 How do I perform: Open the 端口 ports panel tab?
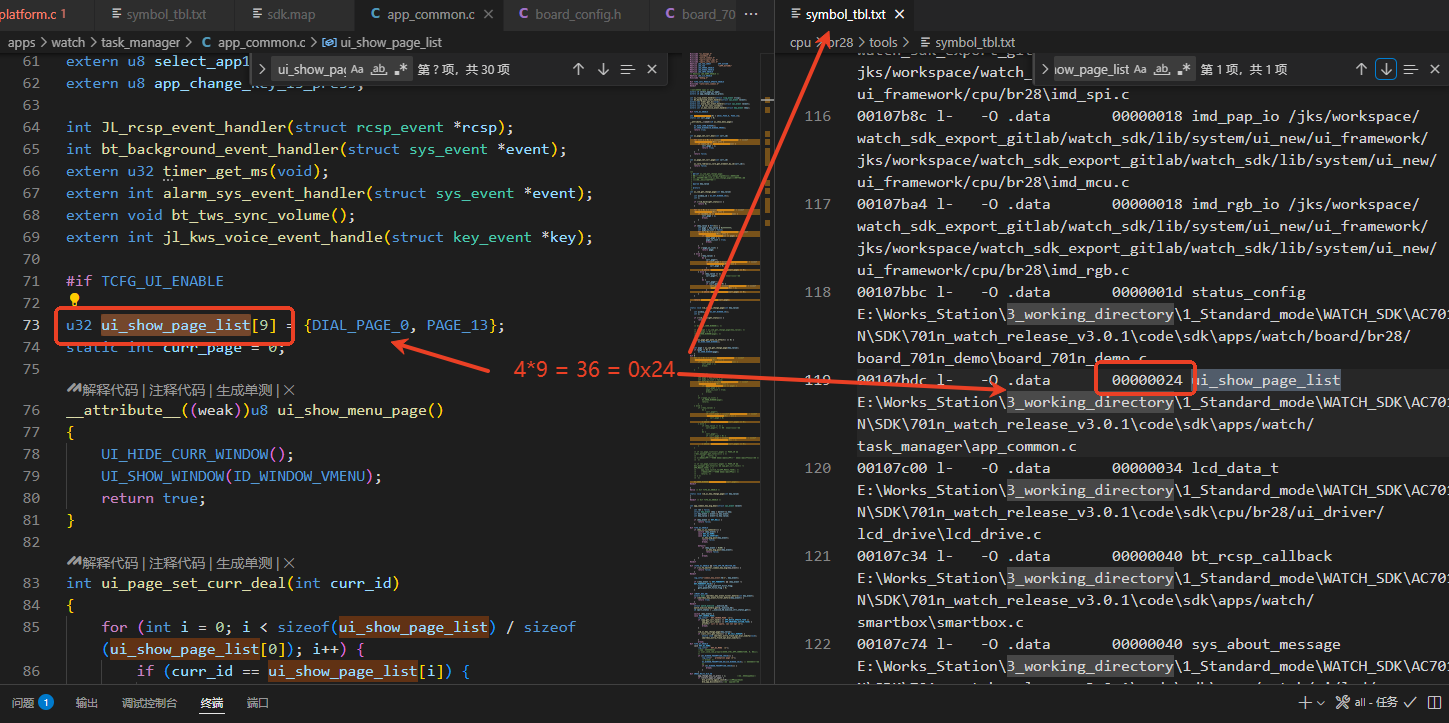point(258,703)
